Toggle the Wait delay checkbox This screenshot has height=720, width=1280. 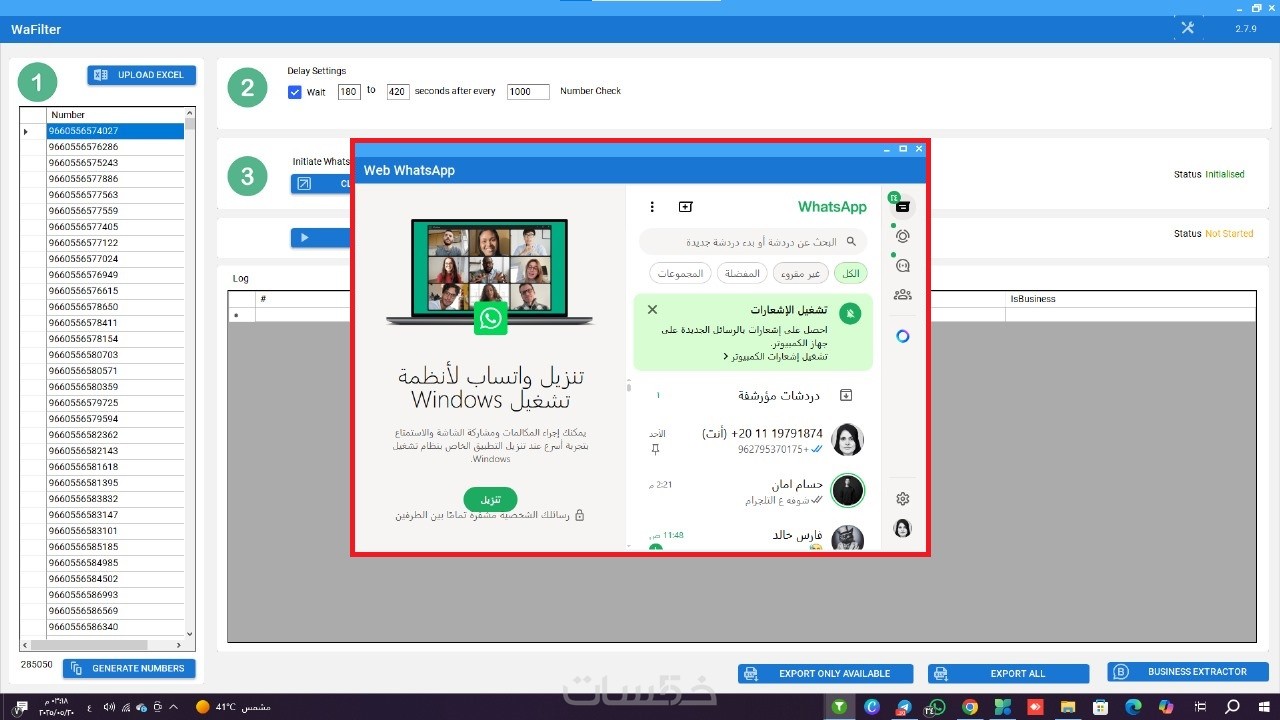295,92
